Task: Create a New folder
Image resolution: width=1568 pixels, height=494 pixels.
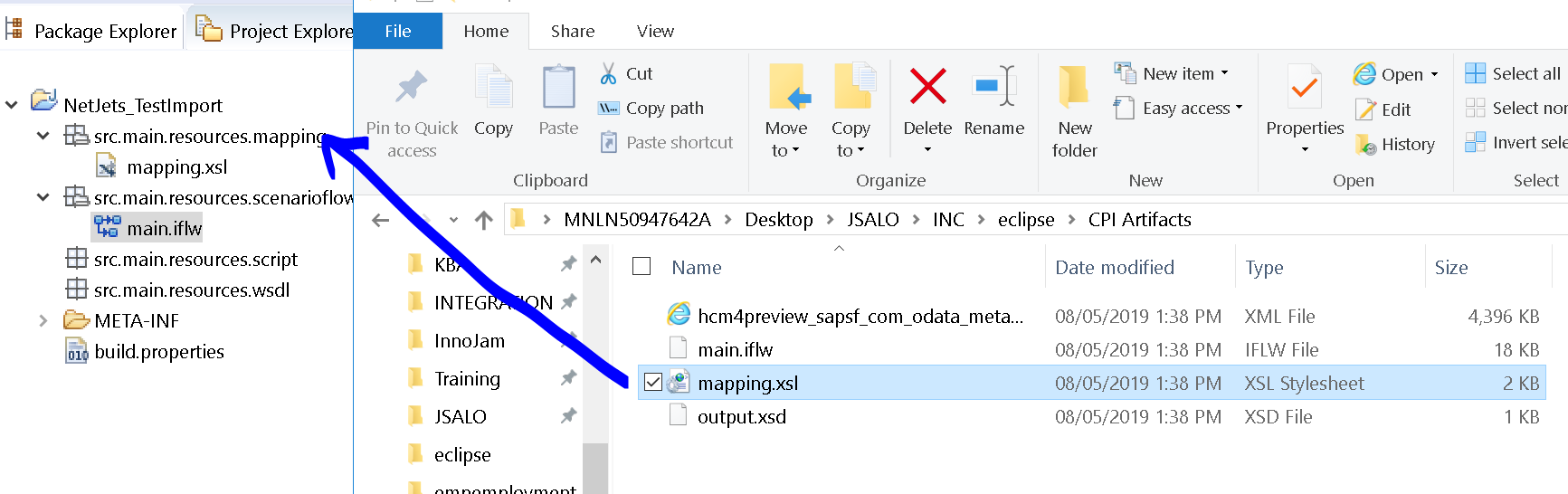Action: (x=1074, y=111)
